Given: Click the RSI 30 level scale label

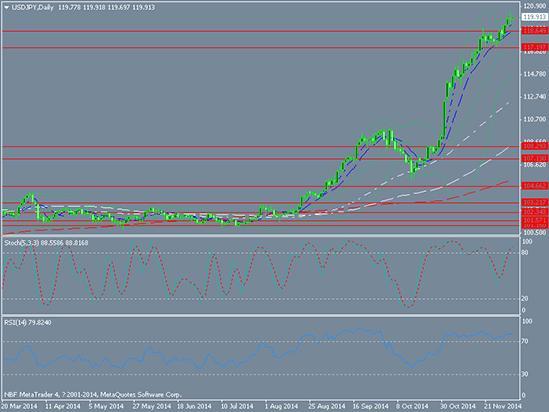Looking at the screenshot, I should coord(526,374).
